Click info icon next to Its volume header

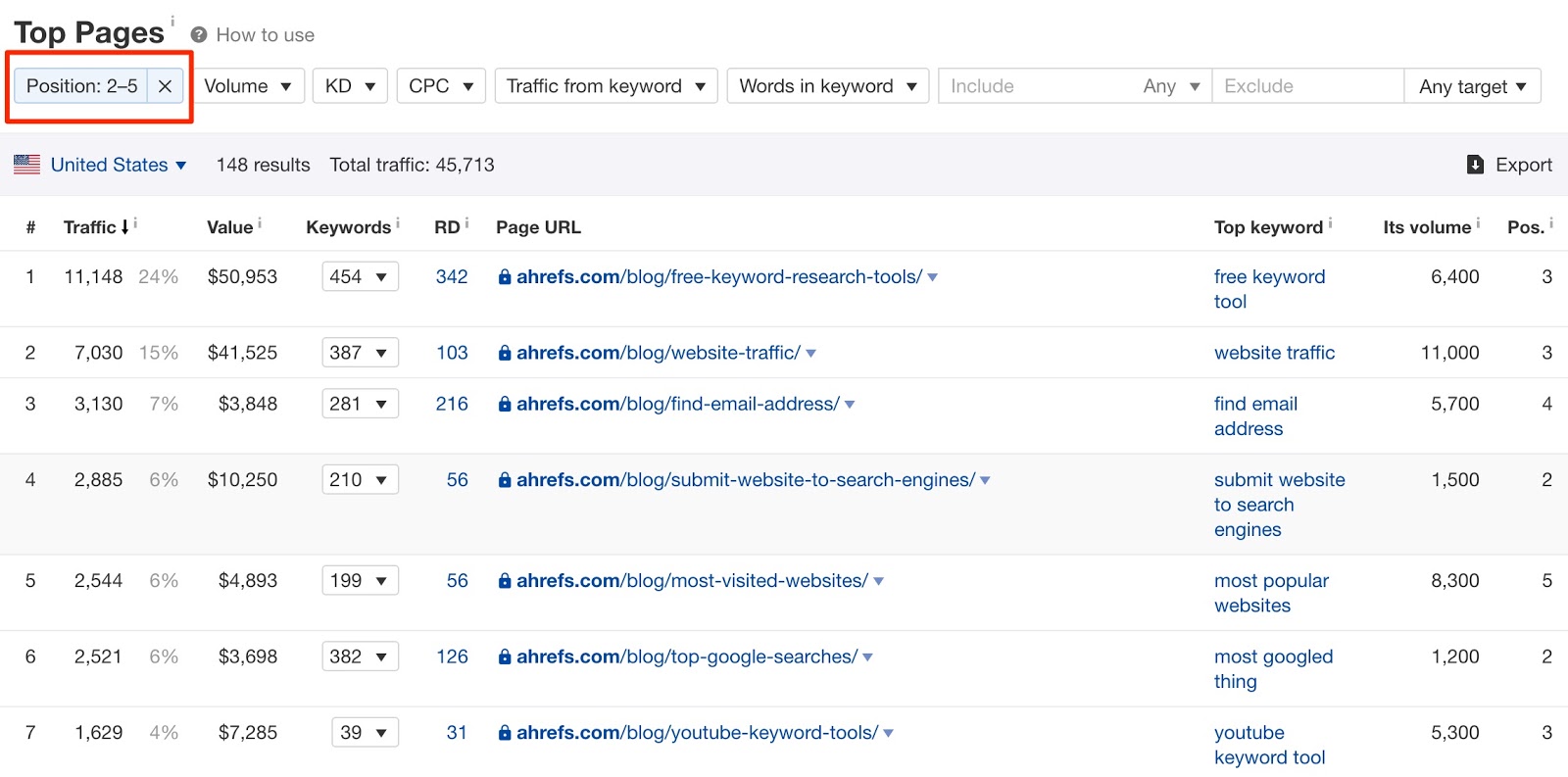pos(1478,222)
